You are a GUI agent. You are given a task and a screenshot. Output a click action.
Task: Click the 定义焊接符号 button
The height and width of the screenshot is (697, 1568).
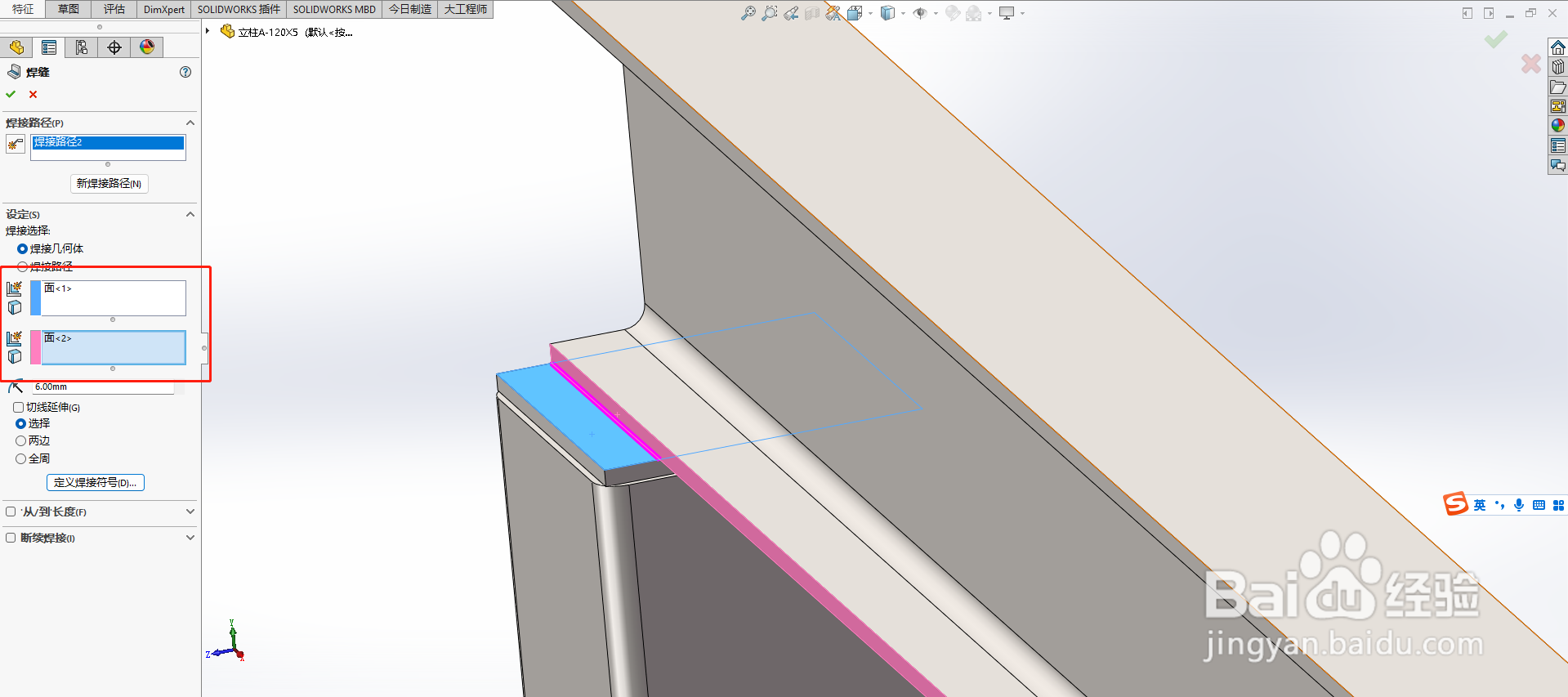(96, 482)
